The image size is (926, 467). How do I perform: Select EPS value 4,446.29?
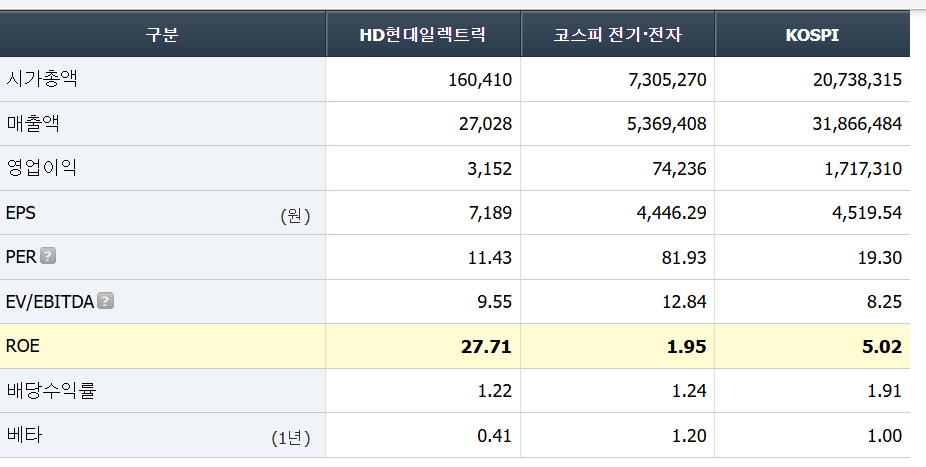click(x=671, y=213)
